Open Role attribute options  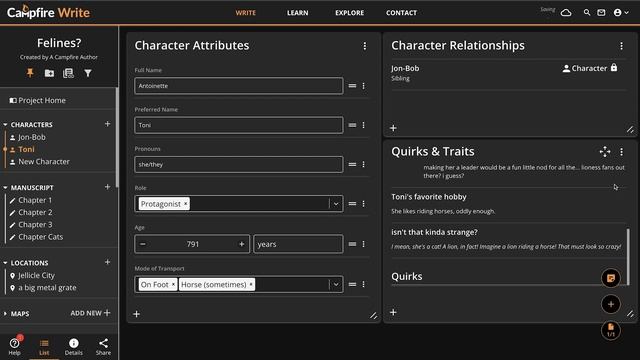click(363, 204)
